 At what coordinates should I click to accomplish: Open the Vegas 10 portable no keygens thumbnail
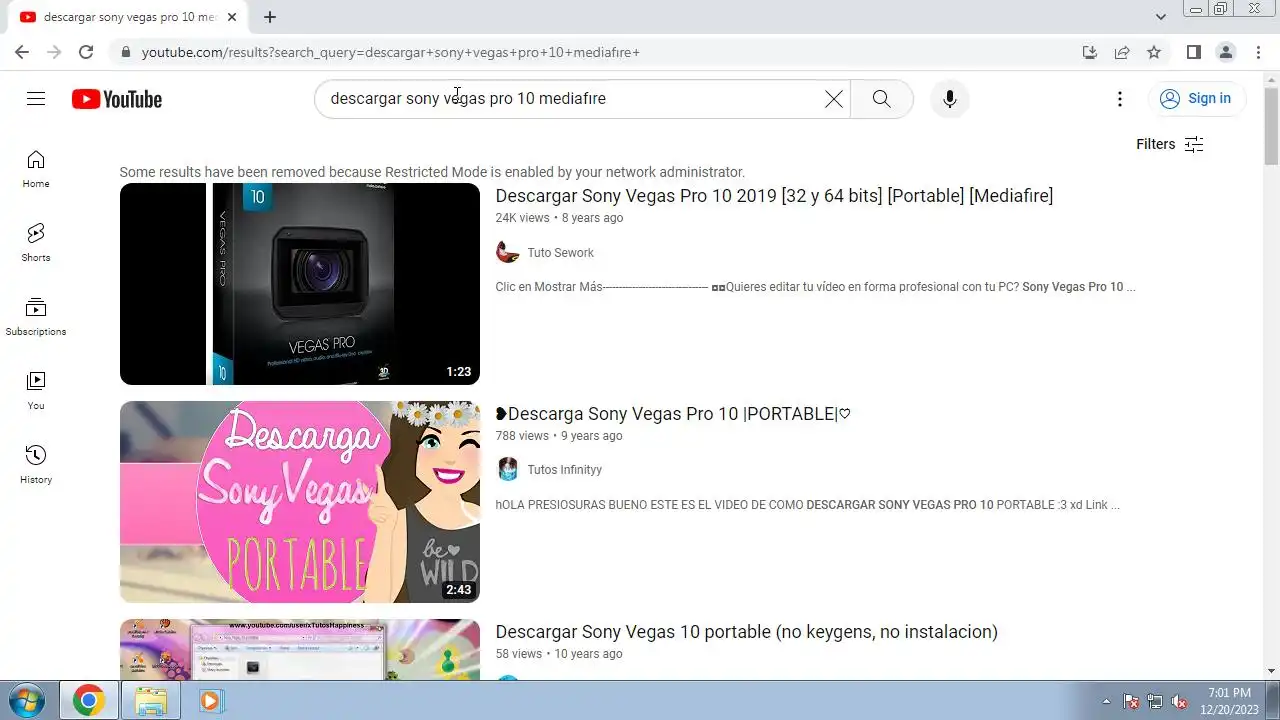click(300, 649)
